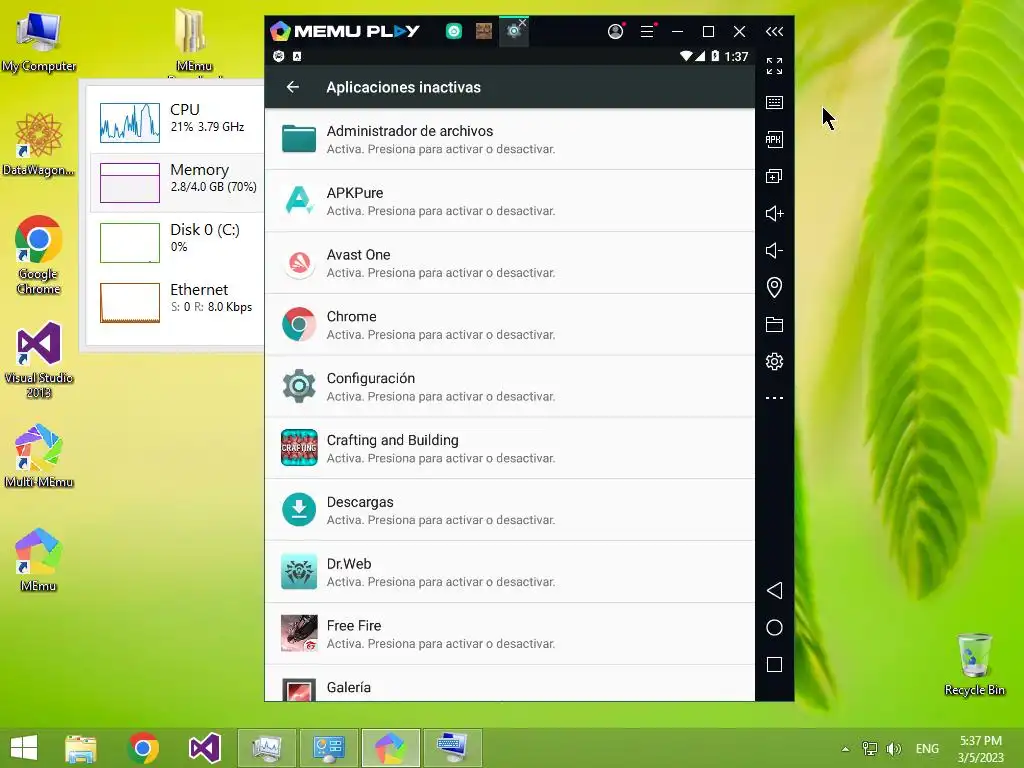Open the taskbar clock showing 5:37 PM
This screenshot has width=1024, height=768.
click(x=980, y=748)
